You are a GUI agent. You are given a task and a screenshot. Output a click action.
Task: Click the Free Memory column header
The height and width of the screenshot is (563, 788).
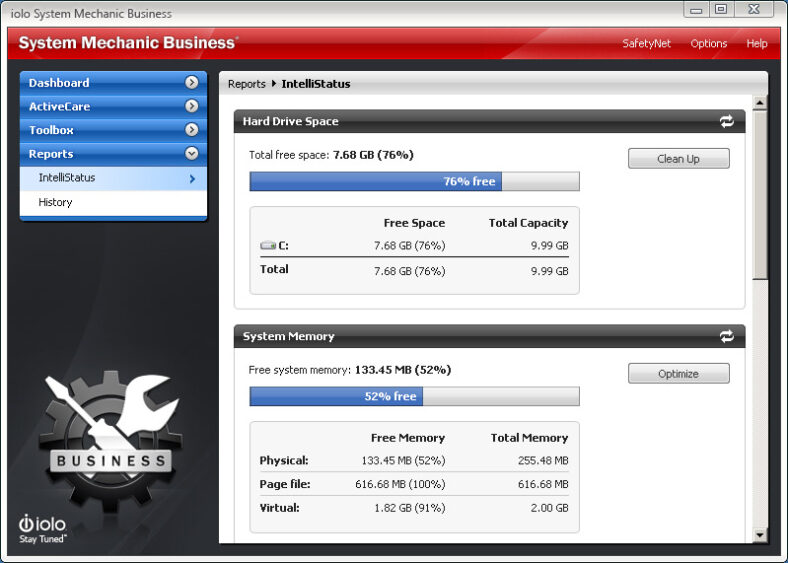pos(408,438)
